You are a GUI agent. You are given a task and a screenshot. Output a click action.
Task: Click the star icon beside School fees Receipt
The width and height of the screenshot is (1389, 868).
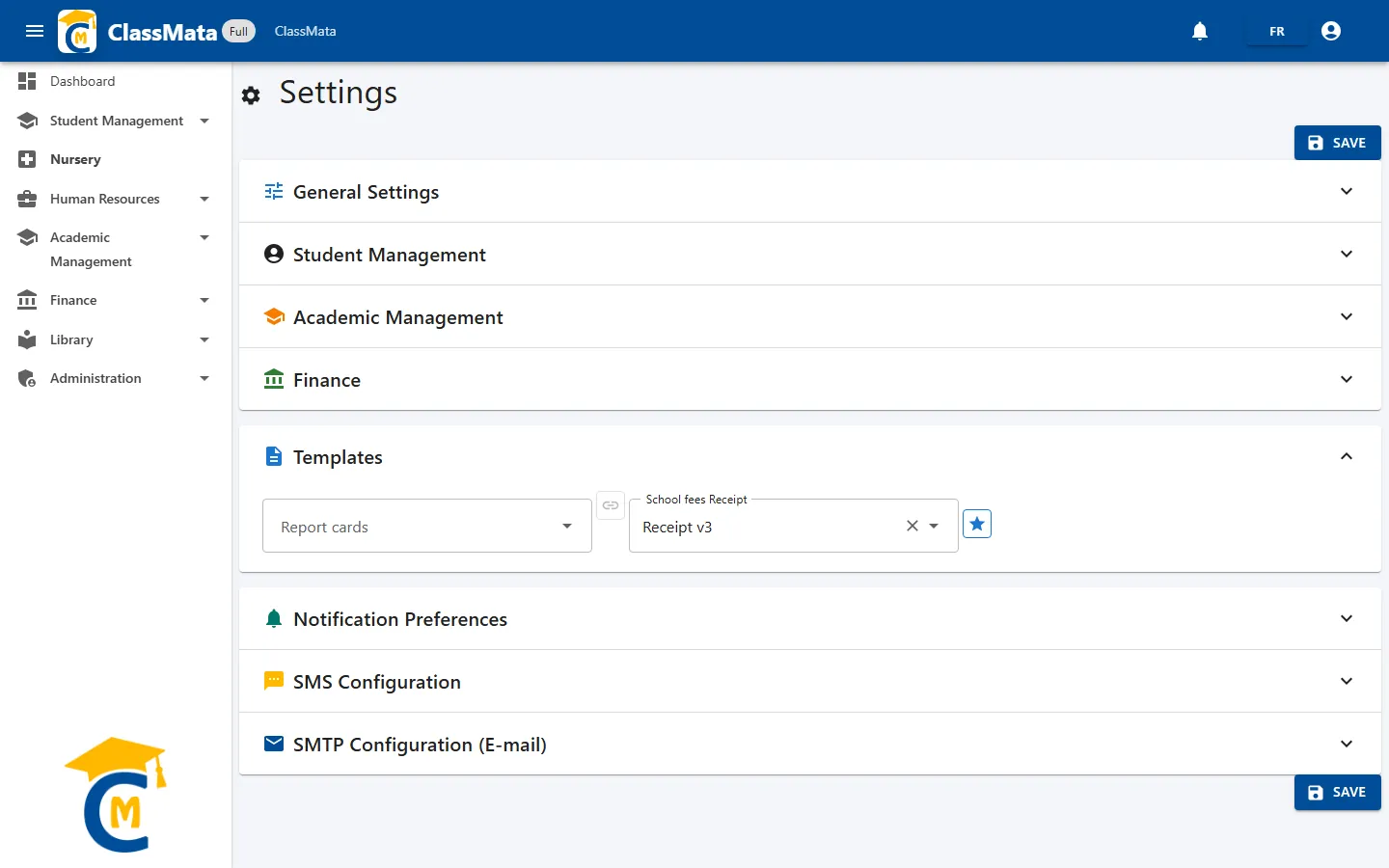point(977,524)
